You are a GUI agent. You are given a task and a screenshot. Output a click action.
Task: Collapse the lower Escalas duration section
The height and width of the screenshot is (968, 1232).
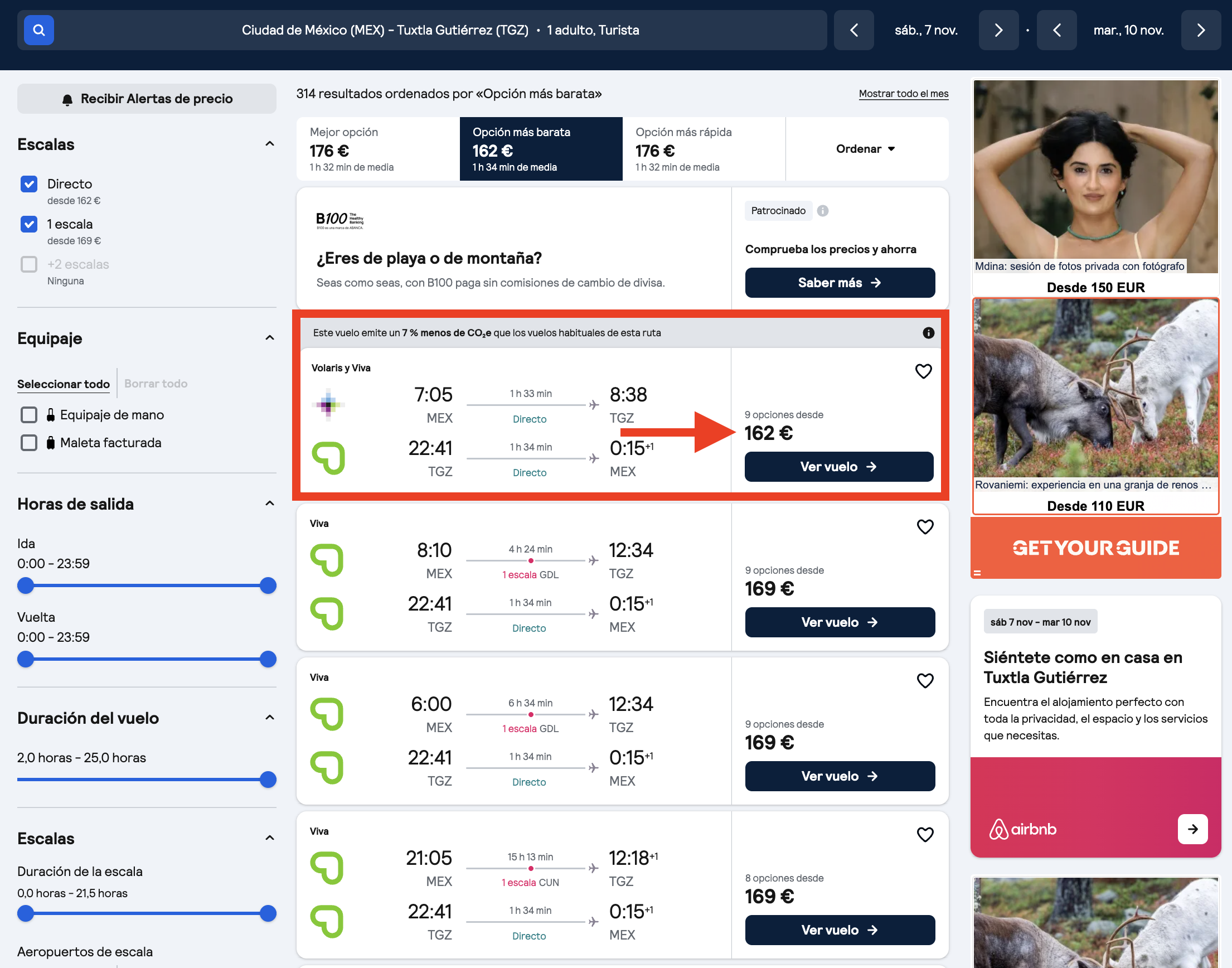point(270,838)
